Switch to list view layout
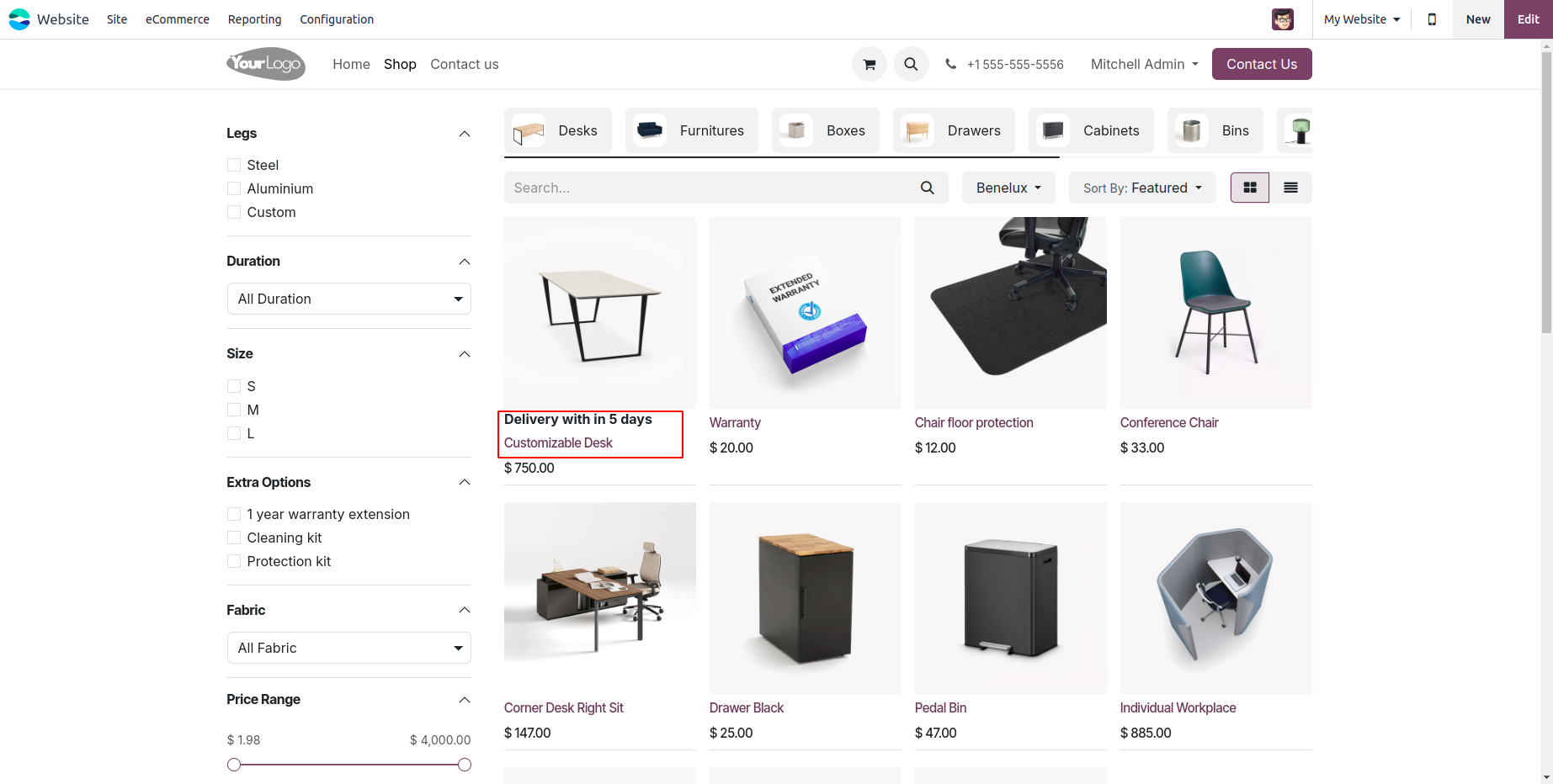The width and height of the screenshot is (1553, 784). (x=1290, y=188)
